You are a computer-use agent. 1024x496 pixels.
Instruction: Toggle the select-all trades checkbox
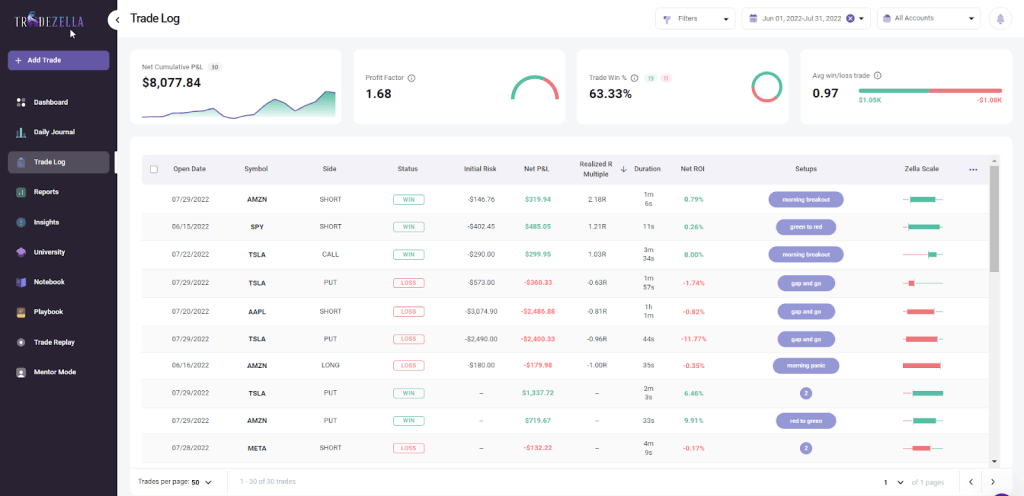[153, 169]
